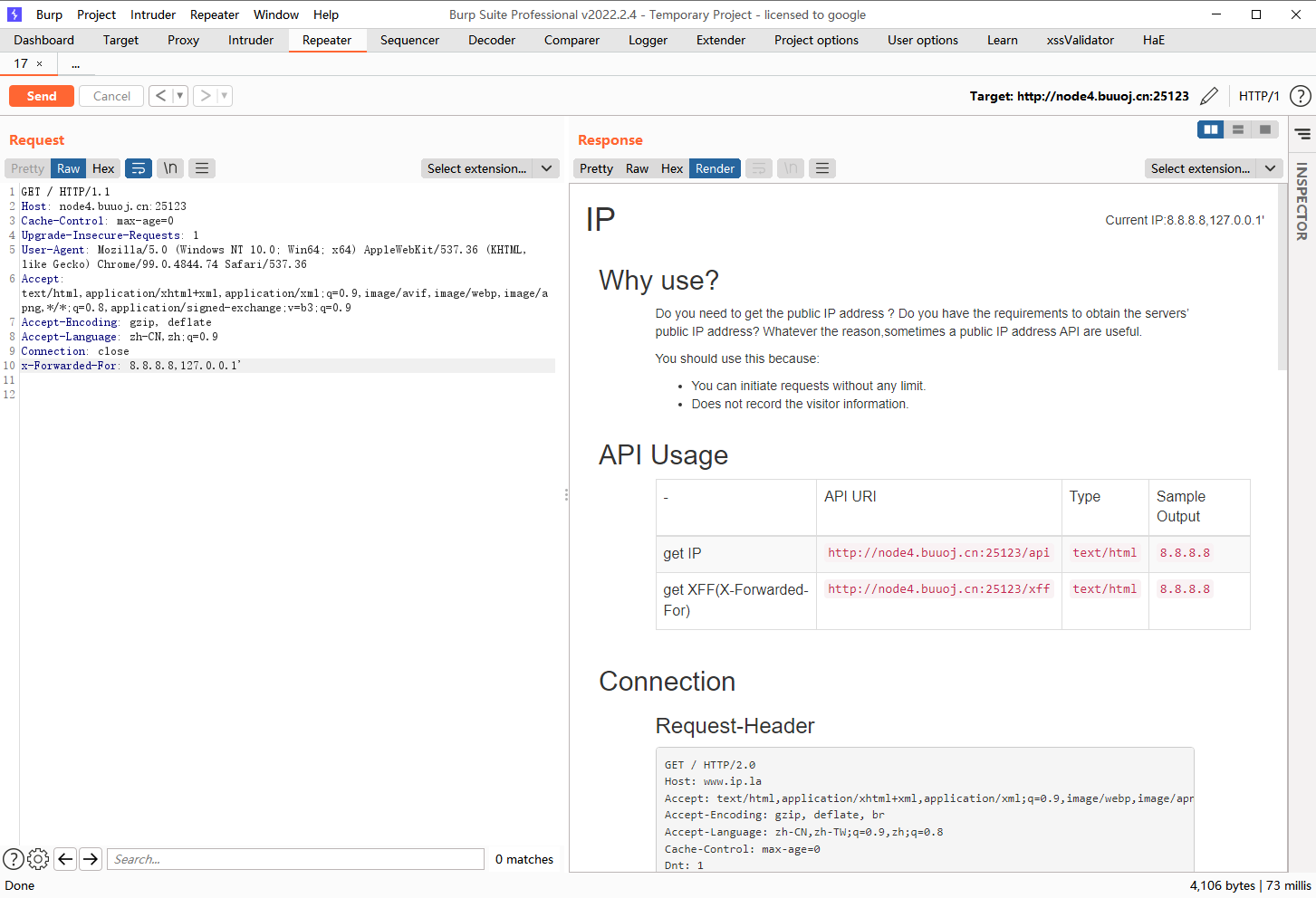The image size is (1316, 898).
Task: Toggle response non-printable \n icon
Action: pos(791,168)
